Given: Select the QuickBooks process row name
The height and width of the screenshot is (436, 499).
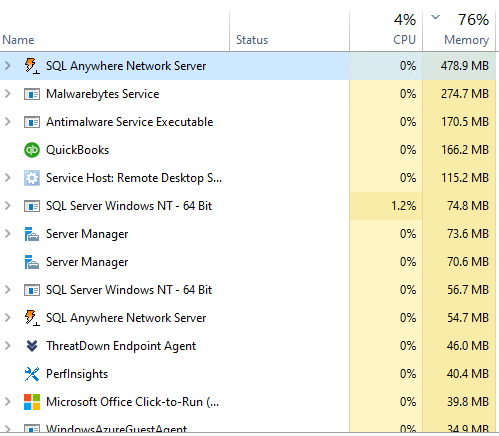Looking at the screenshot, I should 77,150.
